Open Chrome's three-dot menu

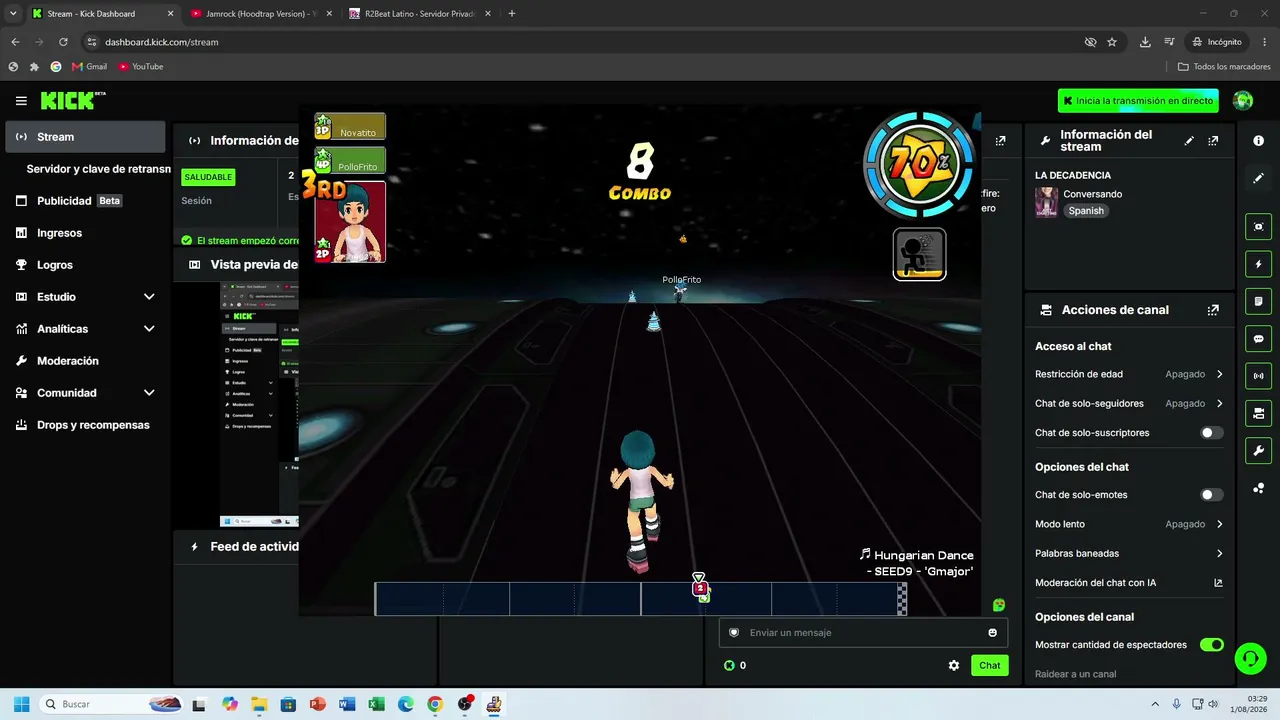point(1265,42)
